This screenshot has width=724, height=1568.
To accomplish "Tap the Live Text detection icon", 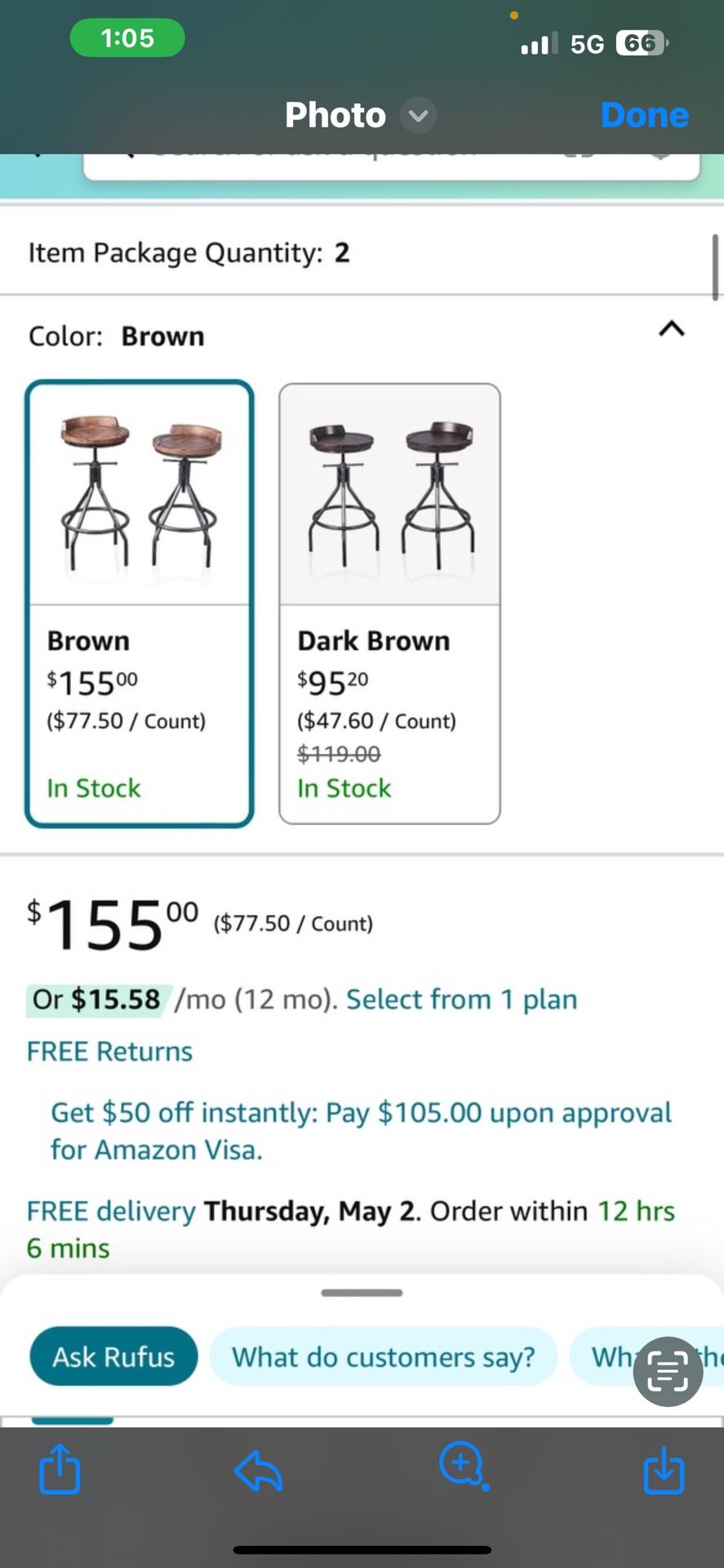I will coord(668,1371).
